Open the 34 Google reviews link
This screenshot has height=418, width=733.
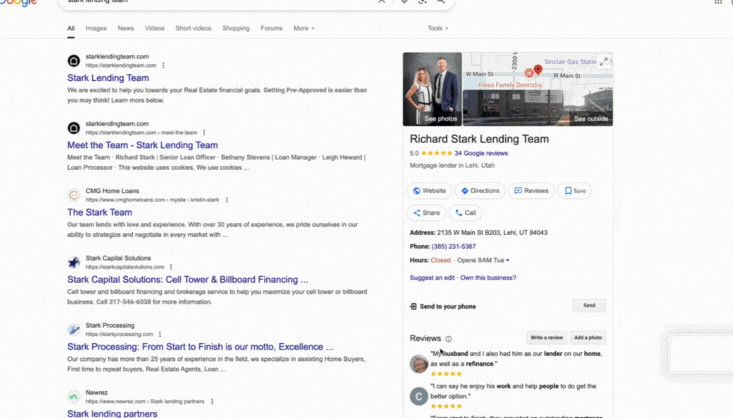(x=481, y=153)
